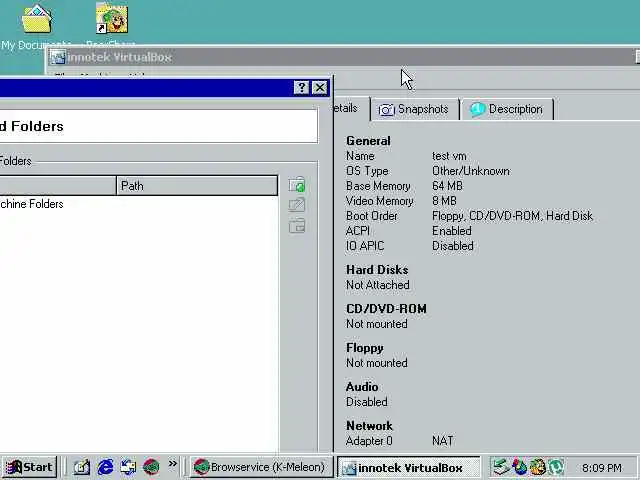Click the safely remove hardware tray icon

(x=500, y=467)
